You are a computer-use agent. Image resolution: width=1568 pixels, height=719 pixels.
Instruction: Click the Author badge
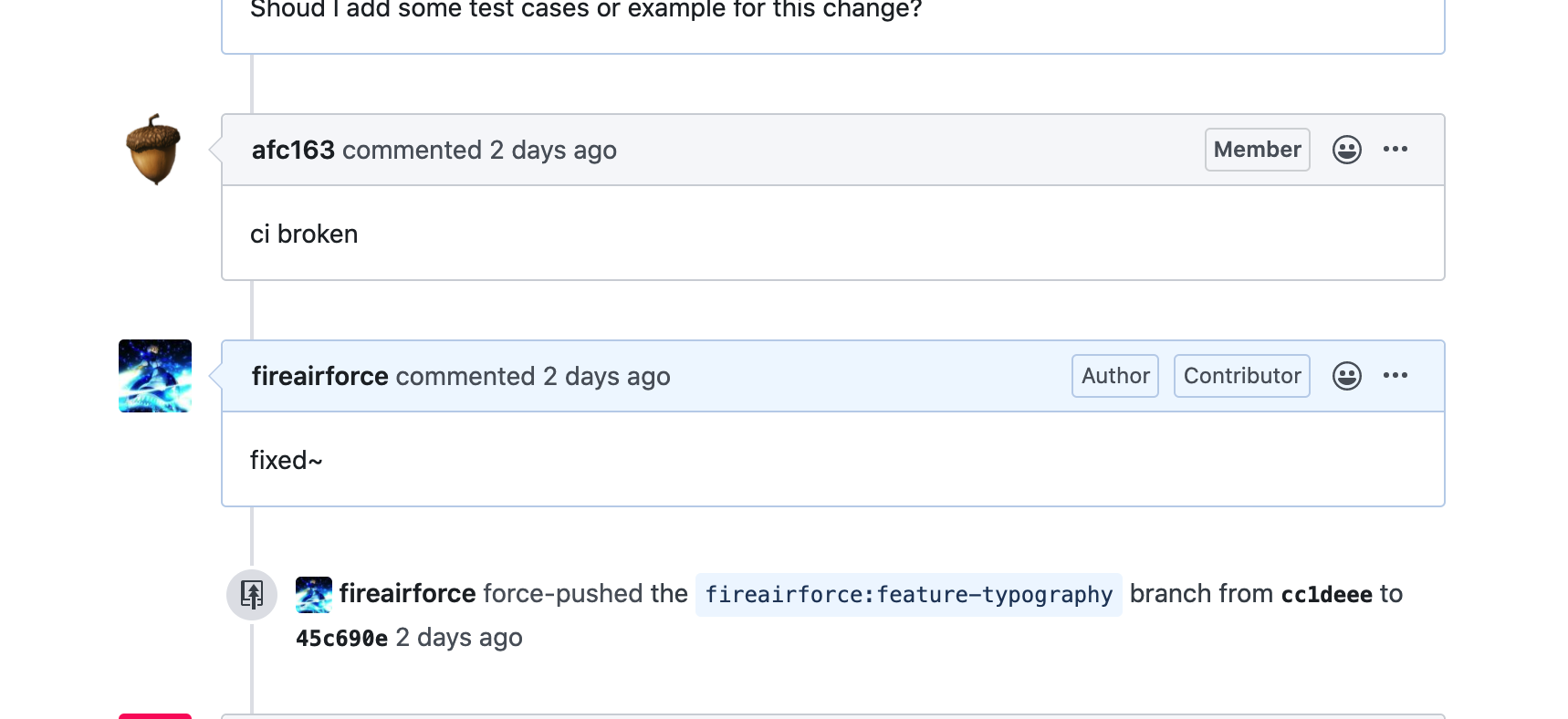[x=1114, y=376]
